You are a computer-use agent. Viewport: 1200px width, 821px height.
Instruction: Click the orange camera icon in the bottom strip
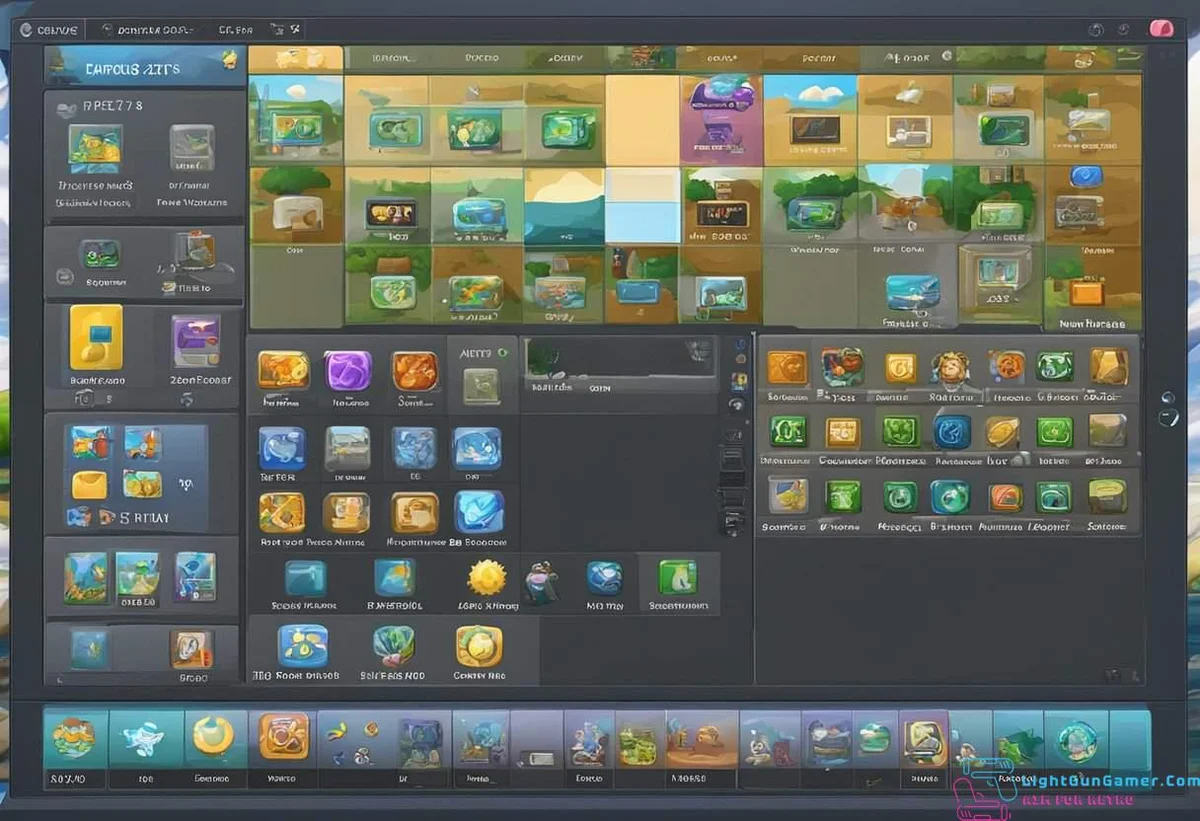pos(284,737)
